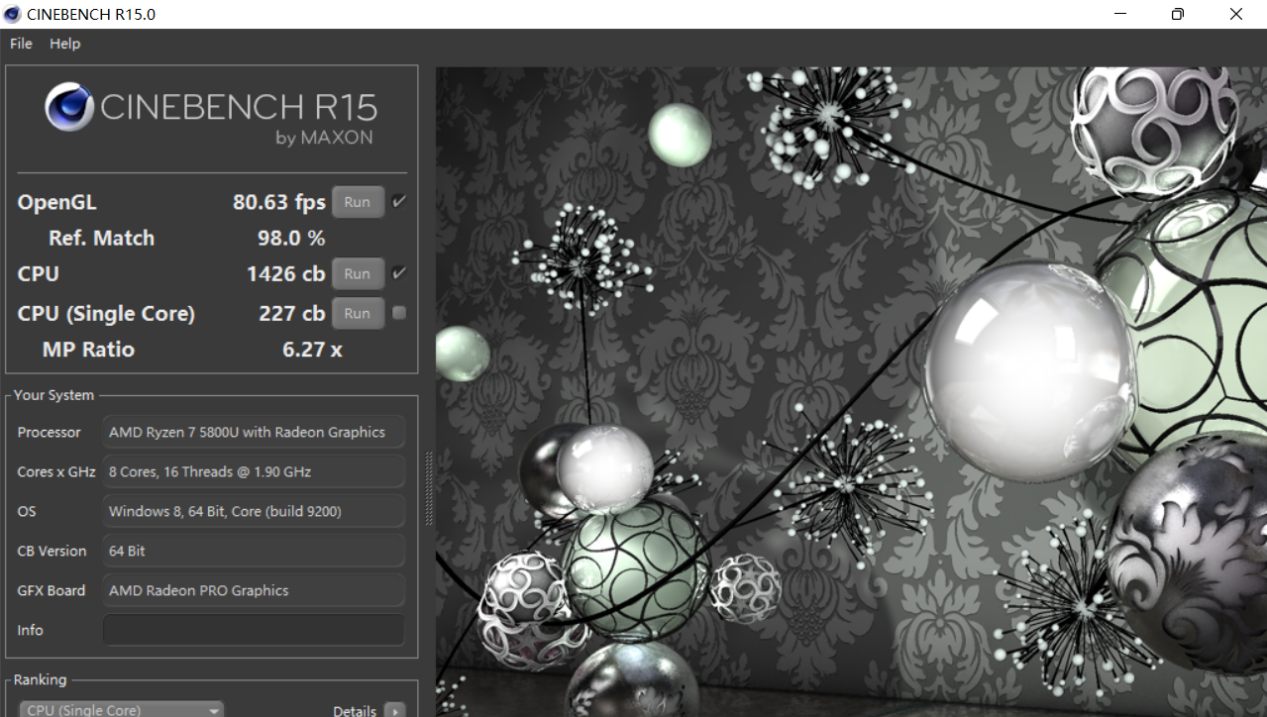The width and height of the screenshot is (1267, 717).
Task: Click the rendered scene preview image
Action: coord(851,392)
